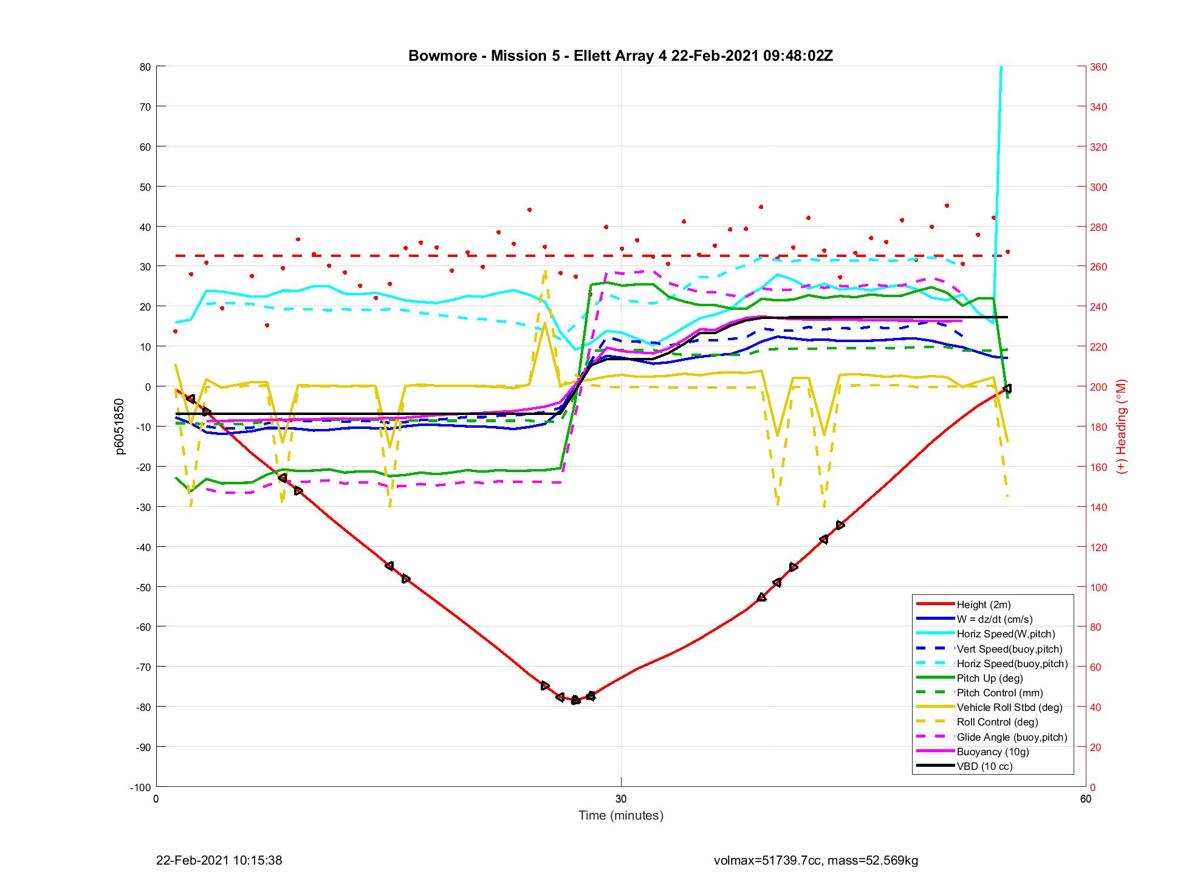Click the red heading tick label "220"
This screenshot has height=885, width=1200.
[x=1100, y=347]
